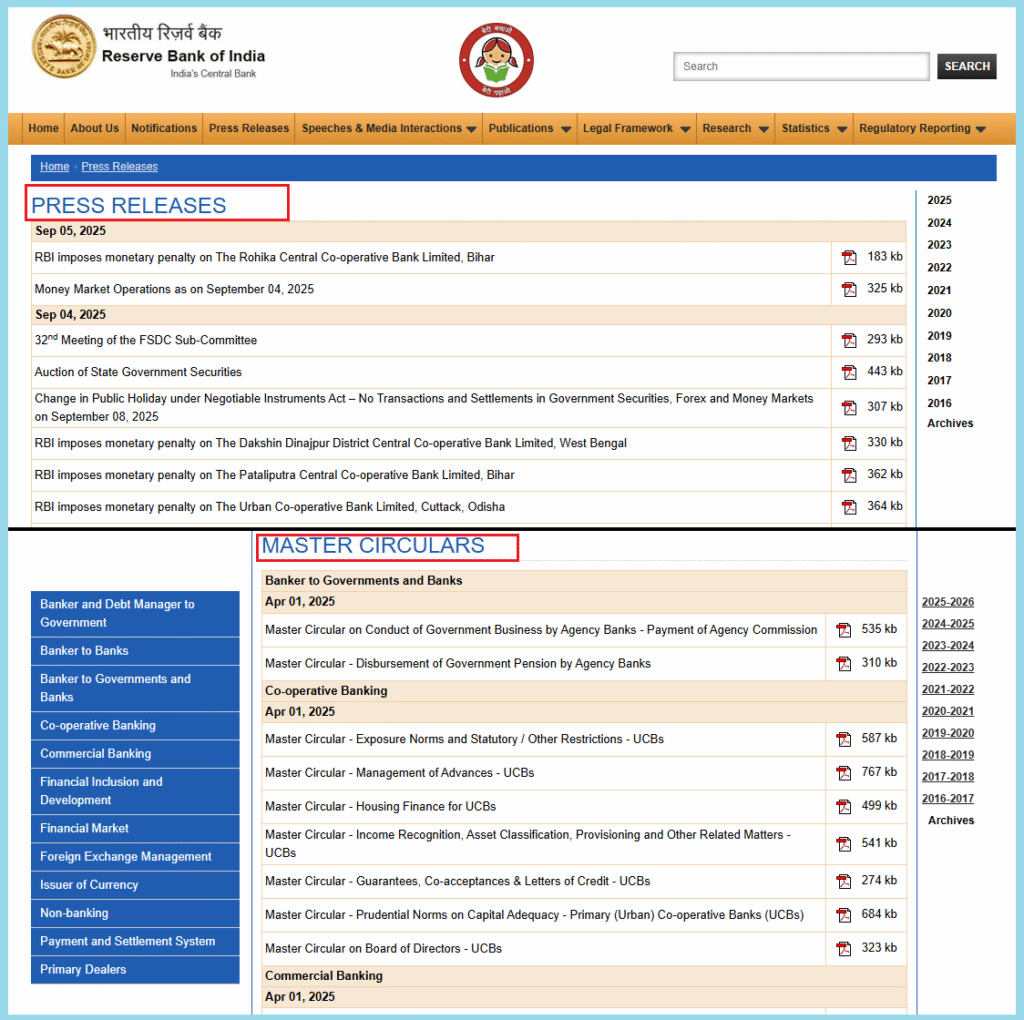This screenshot has width=1024, height=1020.
Task: Select Foreign Exchange Management sidebar category
Action: pos(135,857)
